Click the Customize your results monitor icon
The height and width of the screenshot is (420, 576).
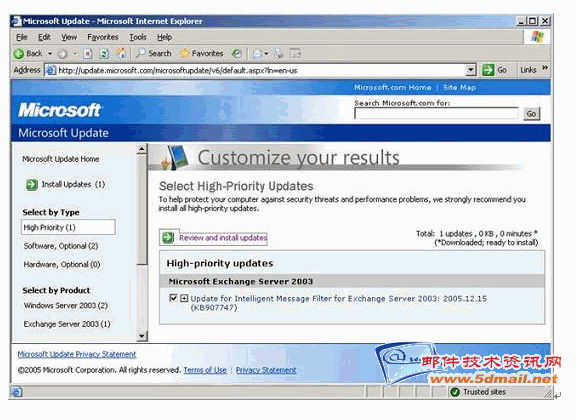175,158
